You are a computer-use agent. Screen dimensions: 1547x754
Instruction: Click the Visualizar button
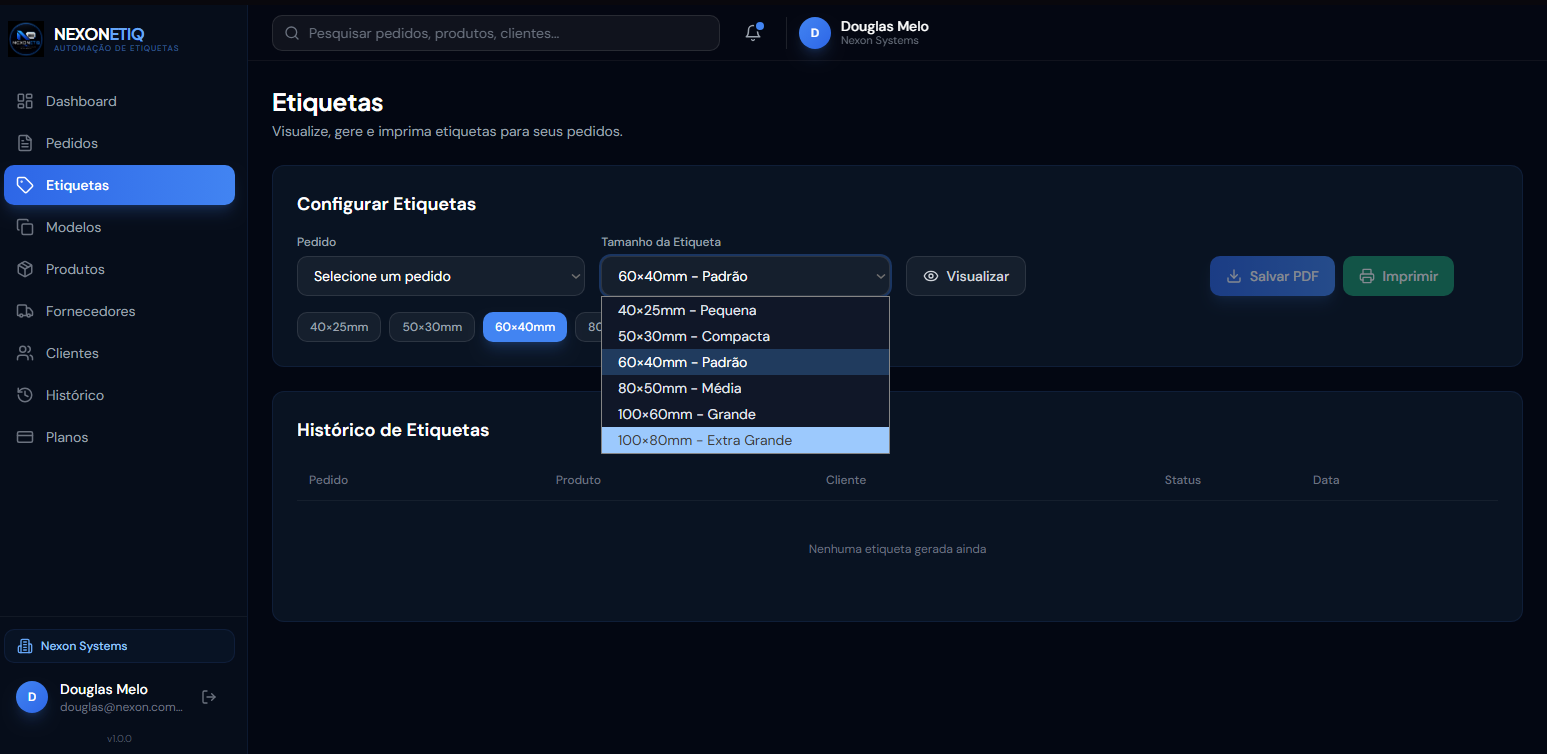tap(966, 276)
